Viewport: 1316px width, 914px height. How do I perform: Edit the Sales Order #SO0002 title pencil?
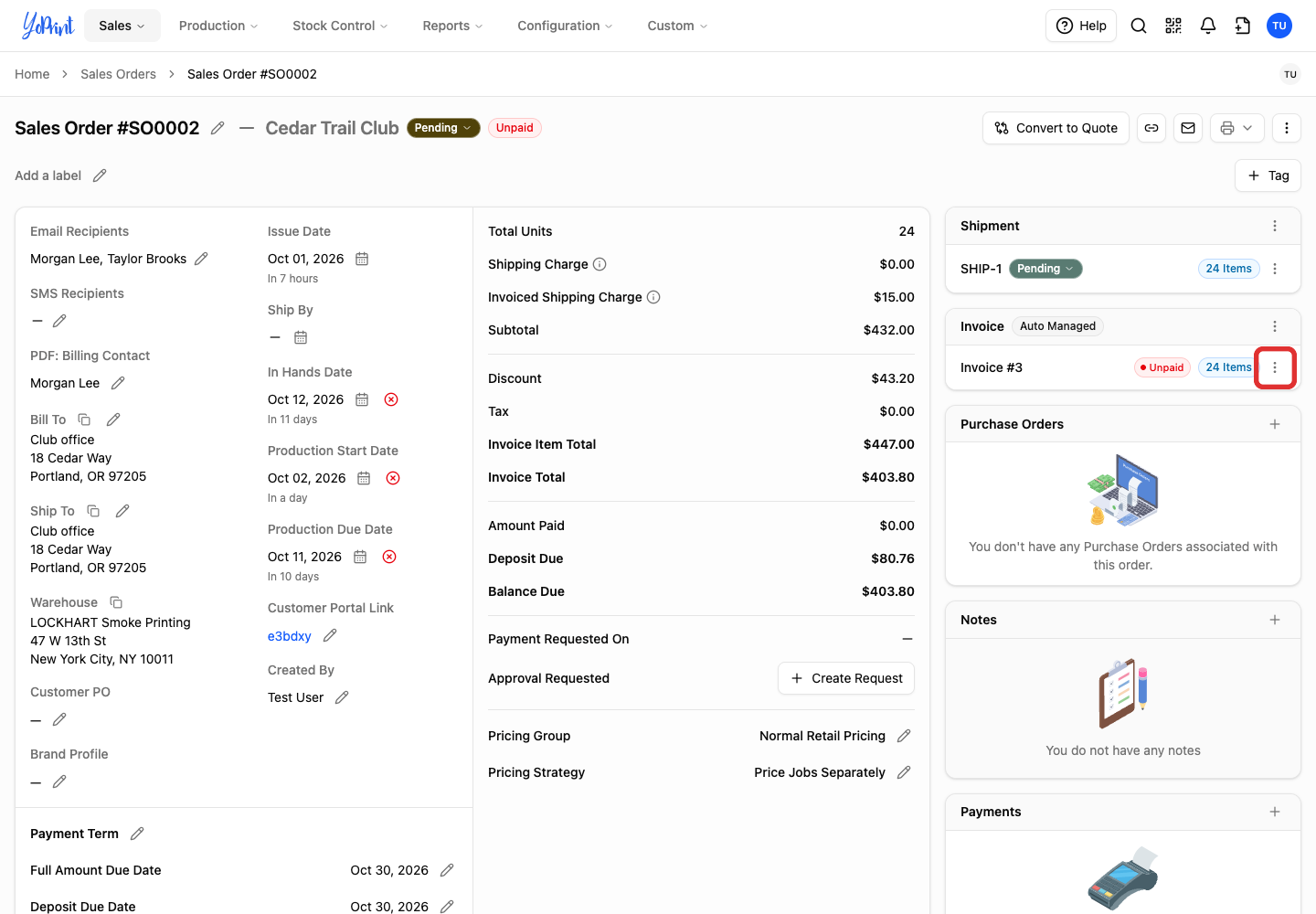tap(218, 128)
